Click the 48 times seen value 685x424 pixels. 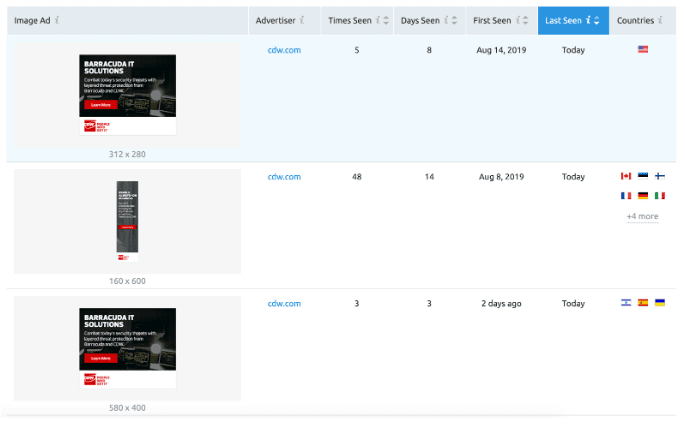click(x=357, y=177)
